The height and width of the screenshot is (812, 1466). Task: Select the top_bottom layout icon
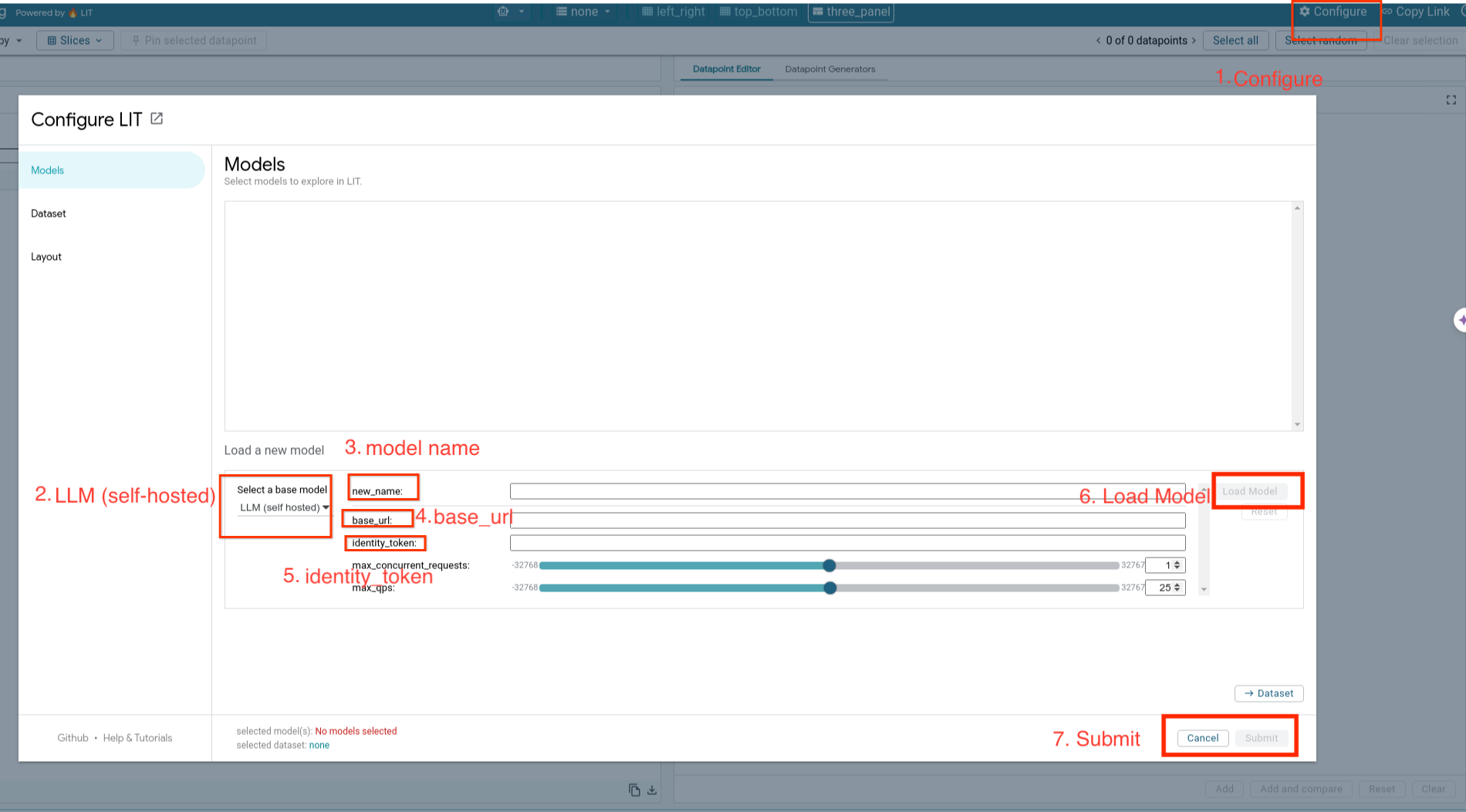pyautogui.click(x=725, y=12)
